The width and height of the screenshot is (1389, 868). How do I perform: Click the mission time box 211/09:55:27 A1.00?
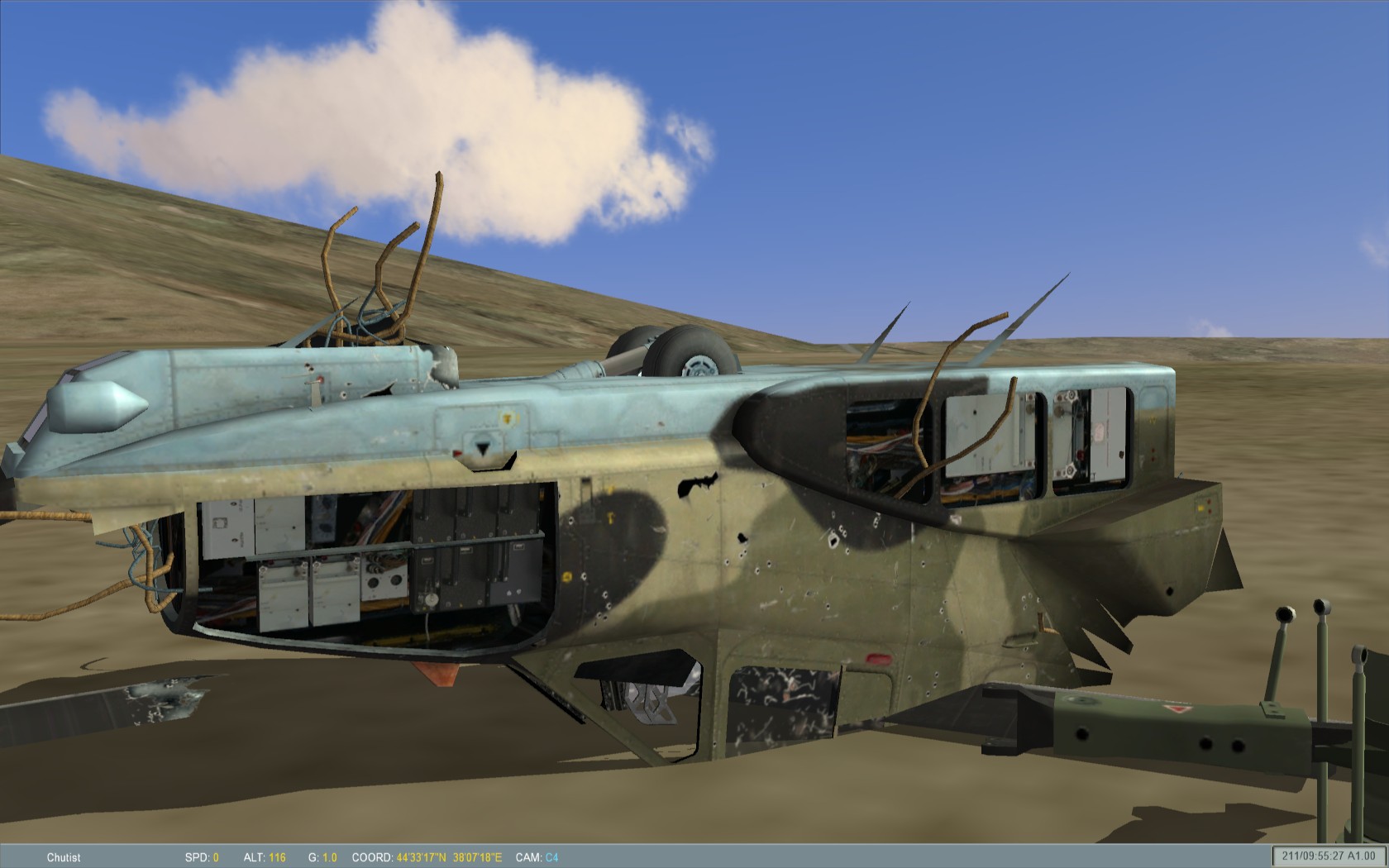(x=1329, y=856)
